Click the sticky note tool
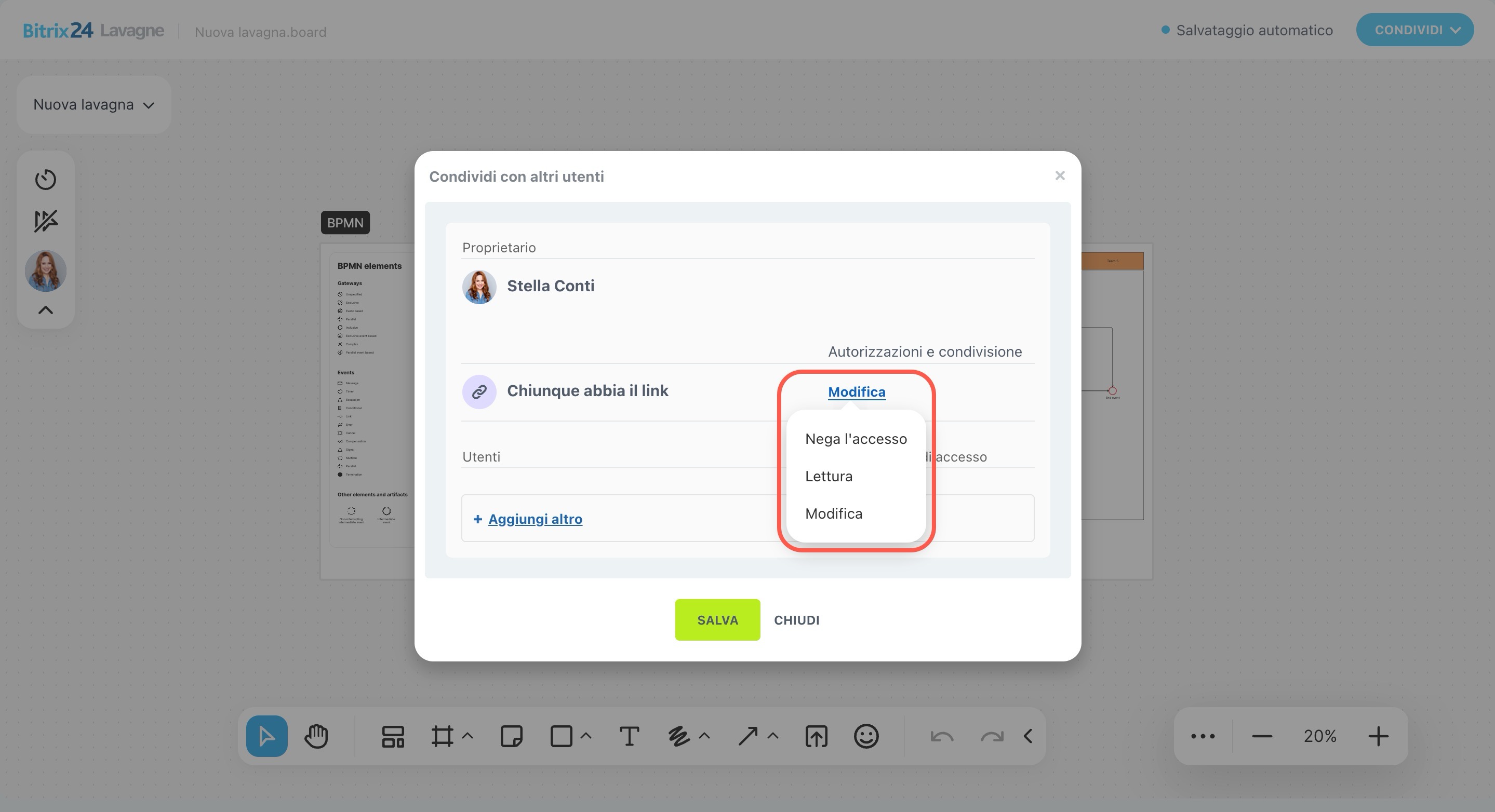The width and height of the screenshot is (1495, 812). tap(511, 736)
